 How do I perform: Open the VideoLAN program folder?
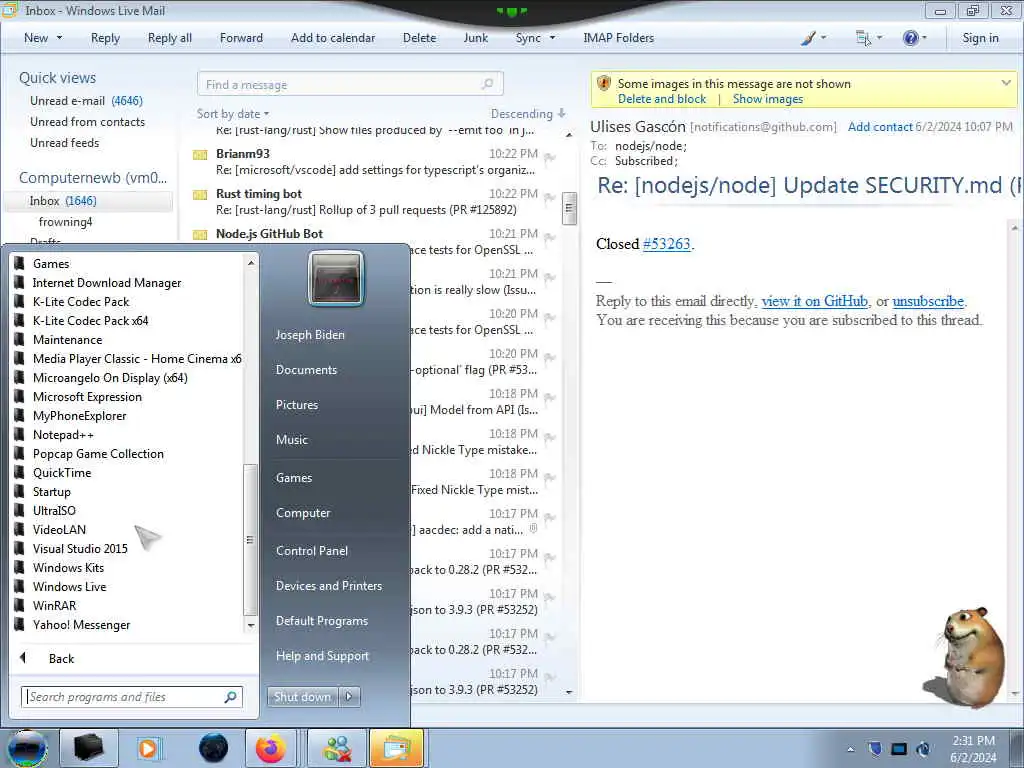coord(59,530)
